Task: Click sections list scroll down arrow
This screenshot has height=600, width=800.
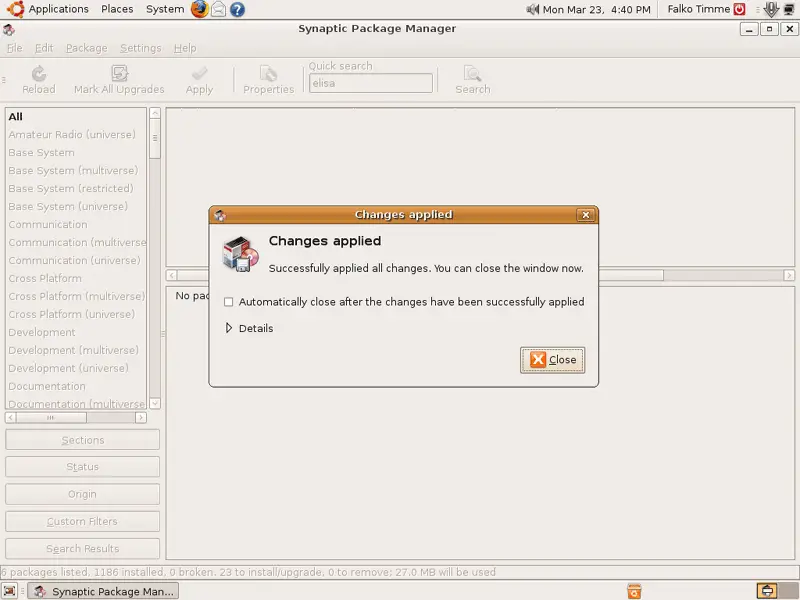Action: pyautogui.click(x=155, y=403)
